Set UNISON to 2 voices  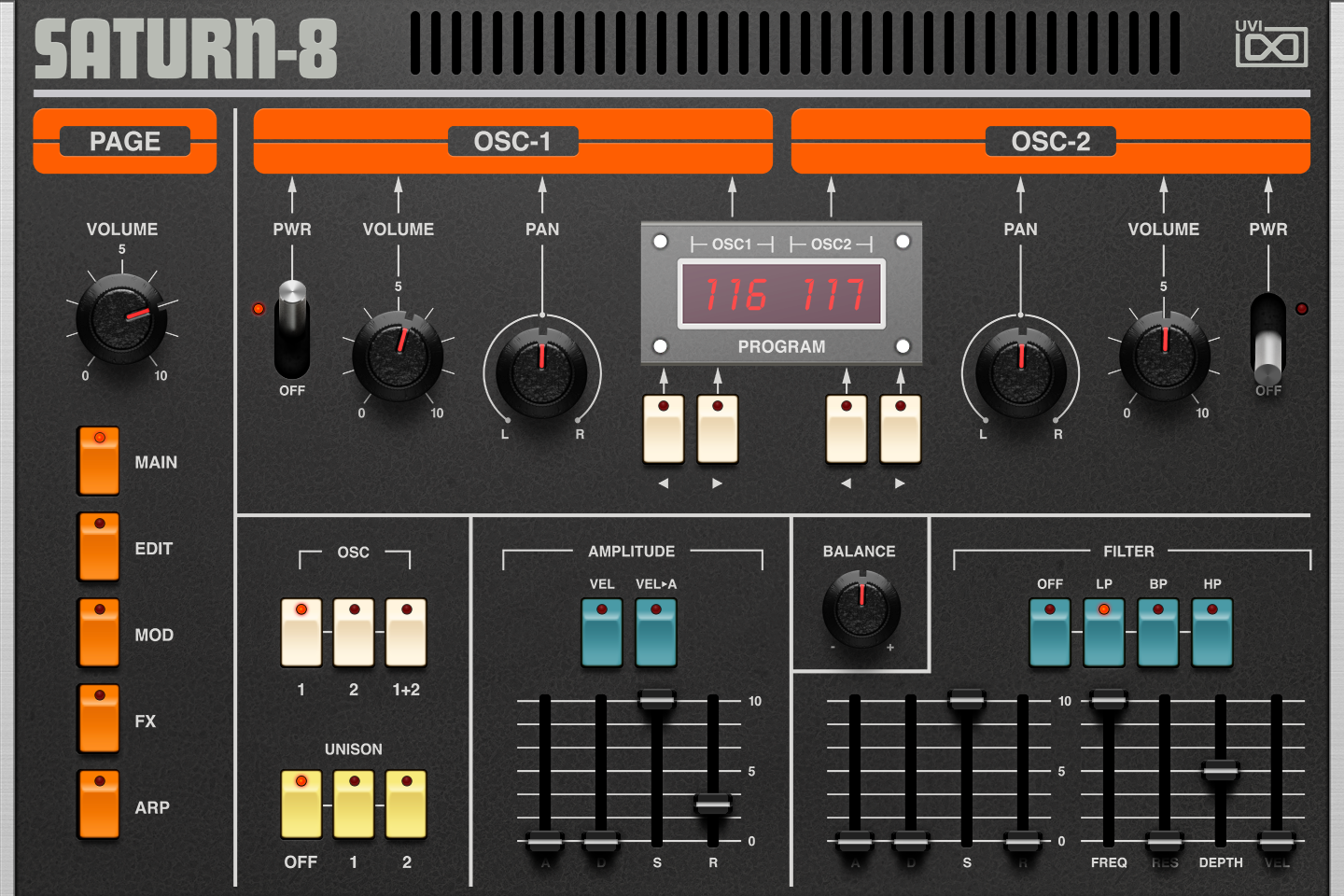406,805
